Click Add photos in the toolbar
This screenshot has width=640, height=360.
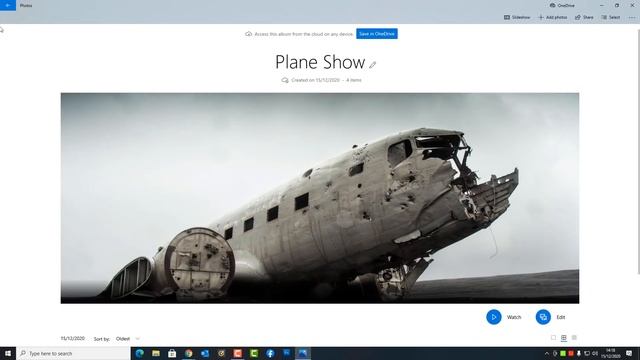tap(553, 17)
